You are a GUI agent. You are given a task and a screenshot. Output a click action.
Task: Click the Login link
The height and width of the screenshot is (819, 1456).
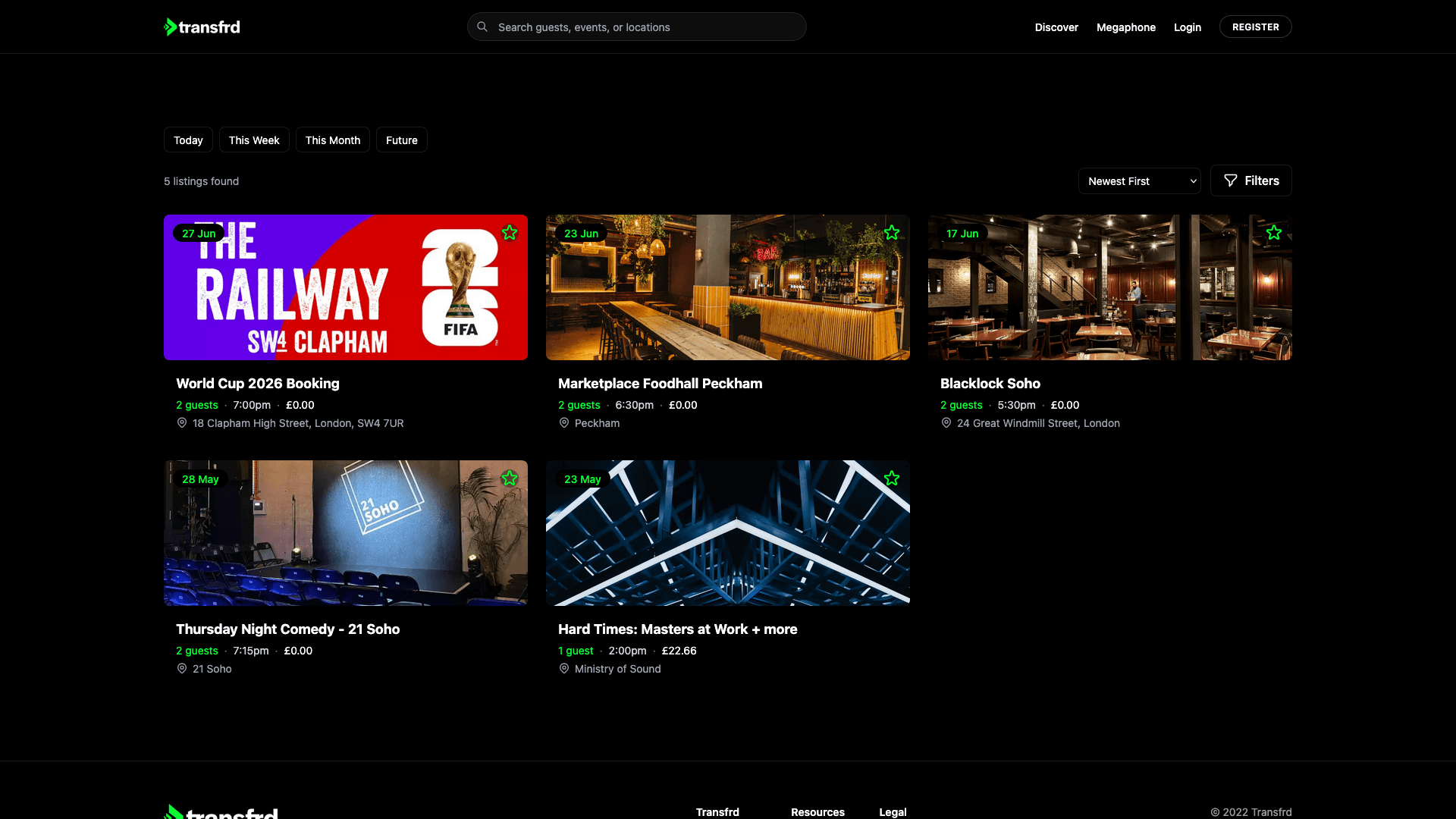coord(1188,27)
